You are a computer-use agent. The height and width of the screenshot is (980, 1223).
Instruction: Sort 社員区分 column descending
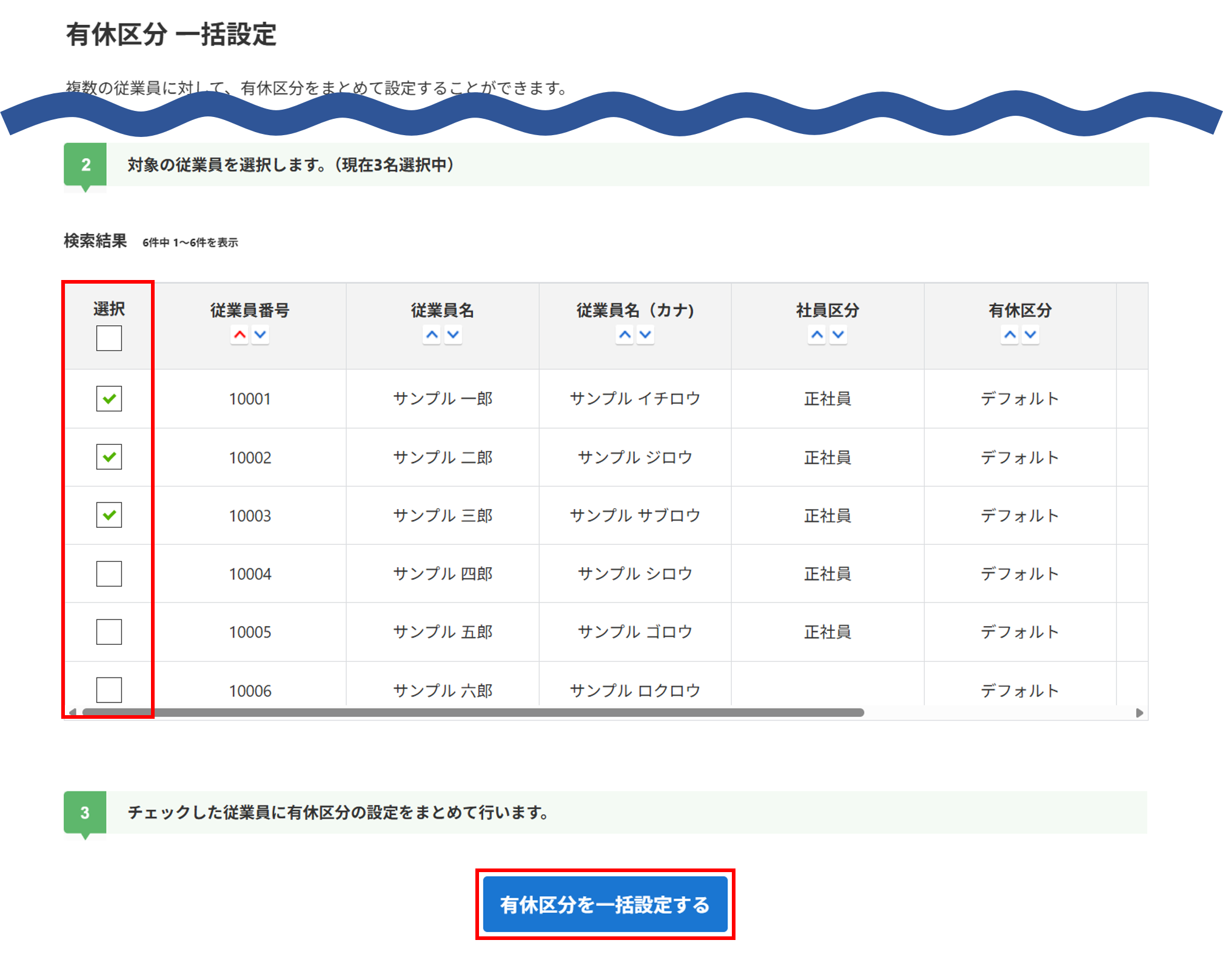pos(838,335)
